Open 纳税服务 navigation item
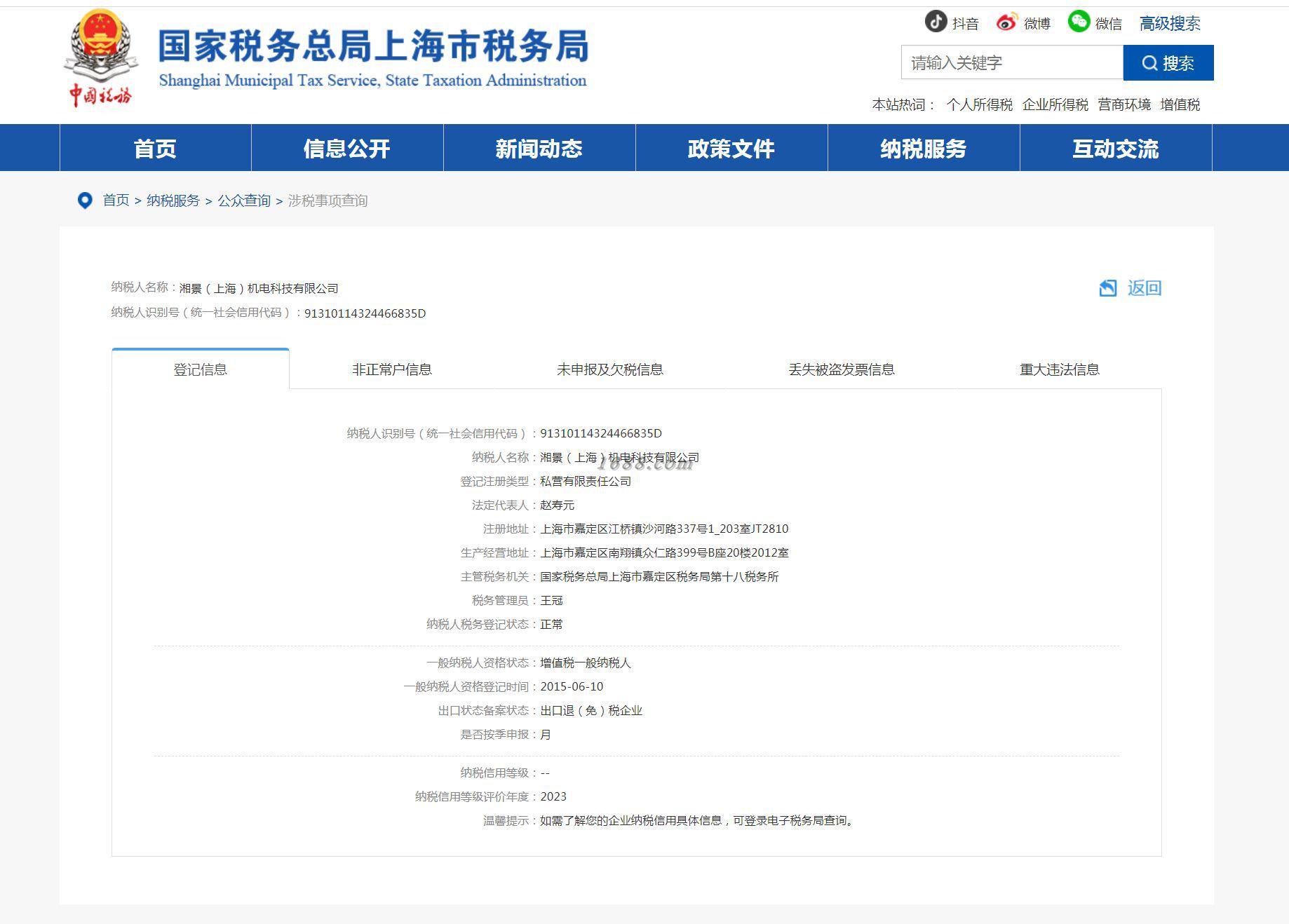Image resolution: width=1289 pixels, height=924 pixels. (x=924, y=148)
